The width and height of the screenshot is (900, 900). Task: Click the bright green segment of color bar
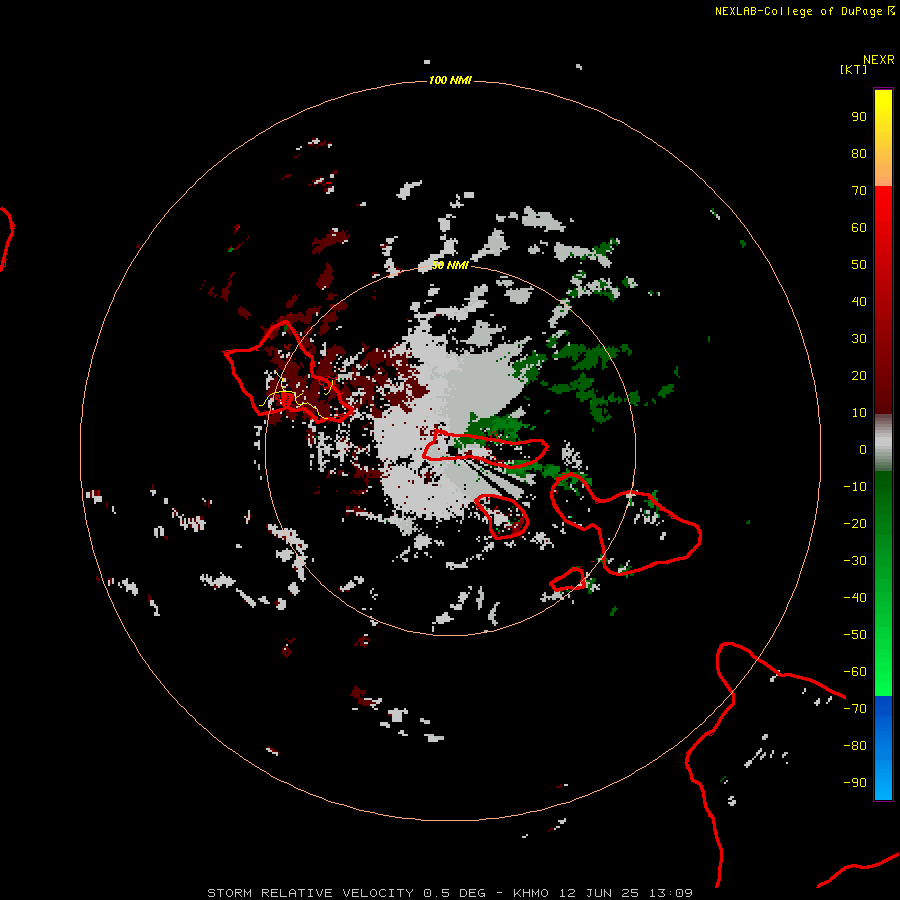tap(883, 584)
